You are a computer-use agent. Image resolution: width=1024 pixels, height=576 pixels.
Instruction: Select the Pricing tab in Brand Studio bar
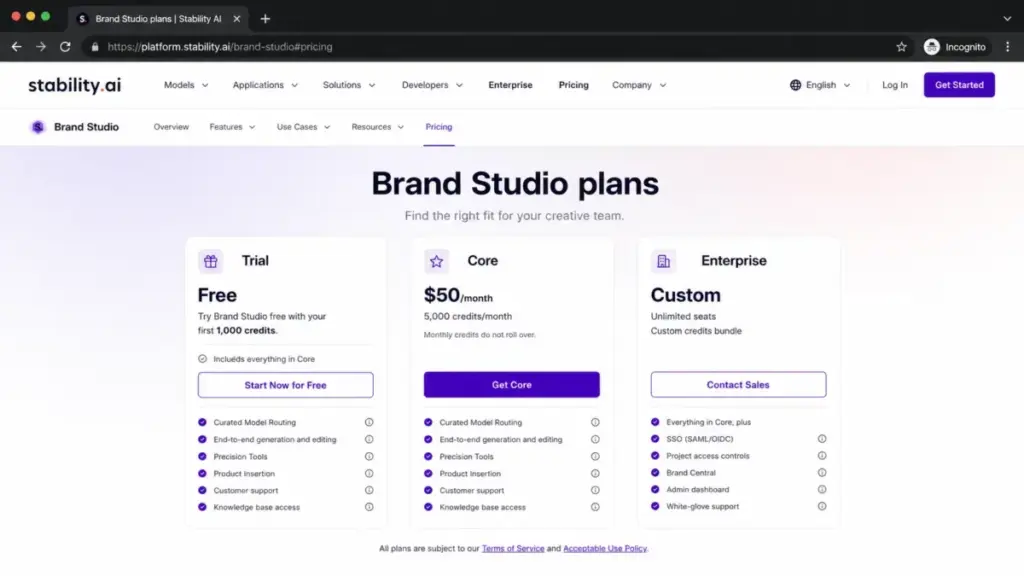pyautogui.click(x=439, y=127)
